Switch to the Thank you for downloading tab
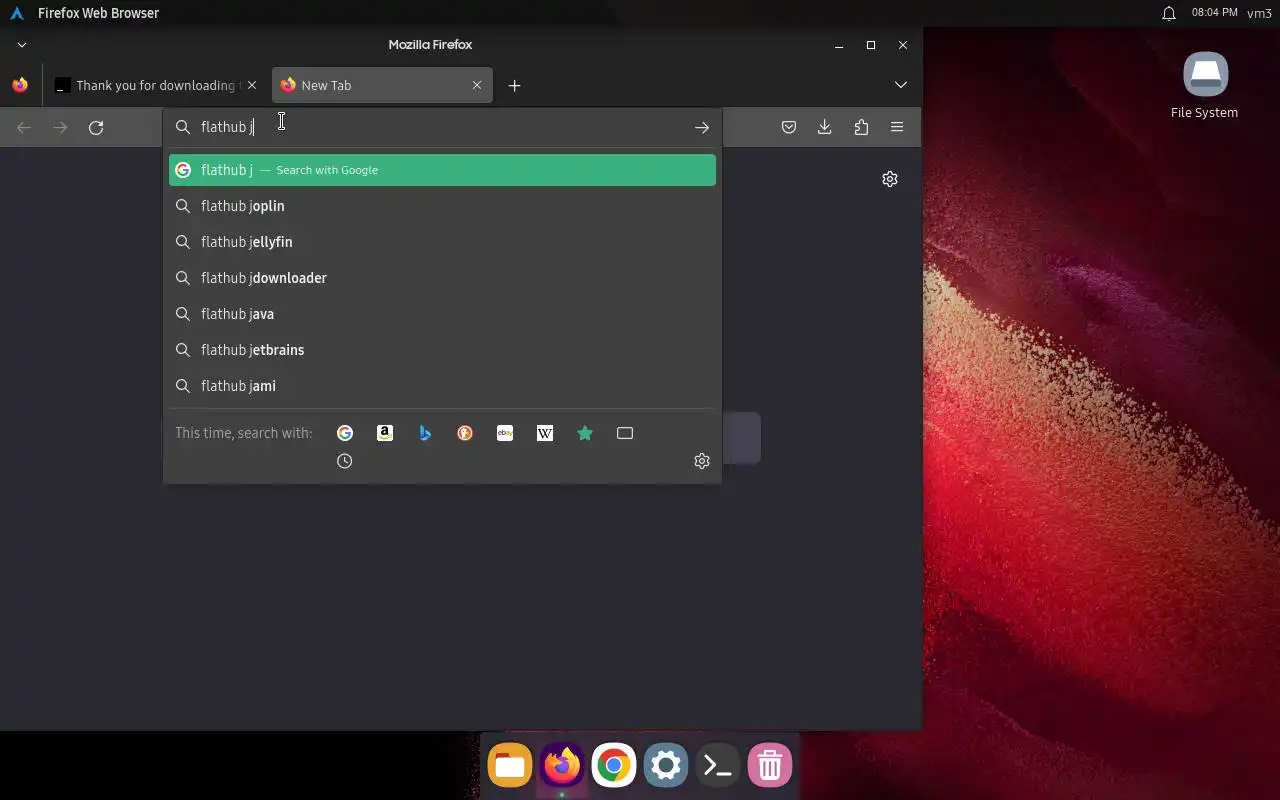 (x=155, y=86)
